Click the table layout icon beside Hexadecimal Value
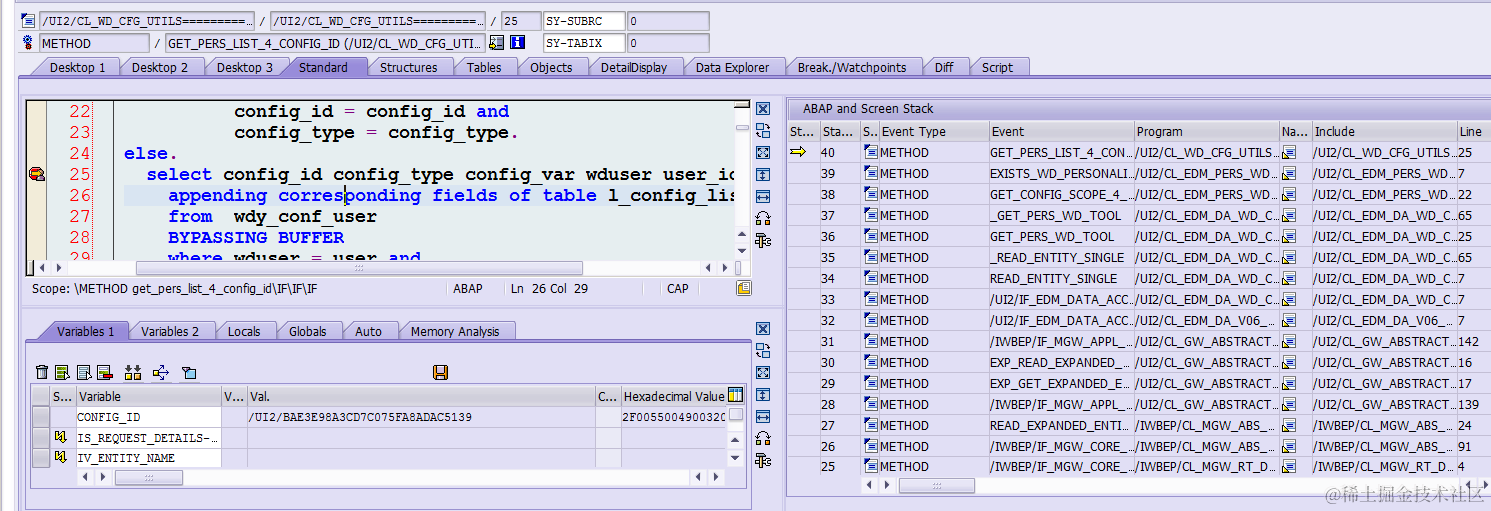This screenshot has width=1491, height=511. point(736,395)
